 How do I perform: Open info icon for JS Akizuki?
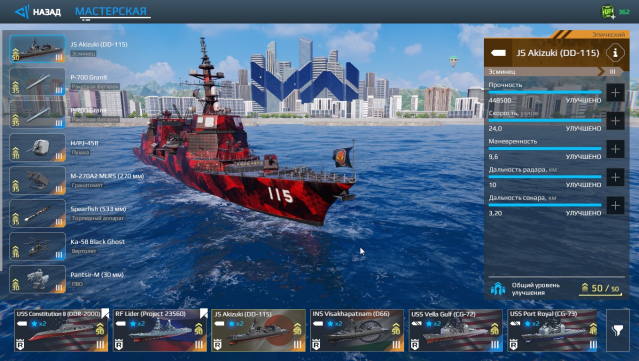tap(615, 53)
